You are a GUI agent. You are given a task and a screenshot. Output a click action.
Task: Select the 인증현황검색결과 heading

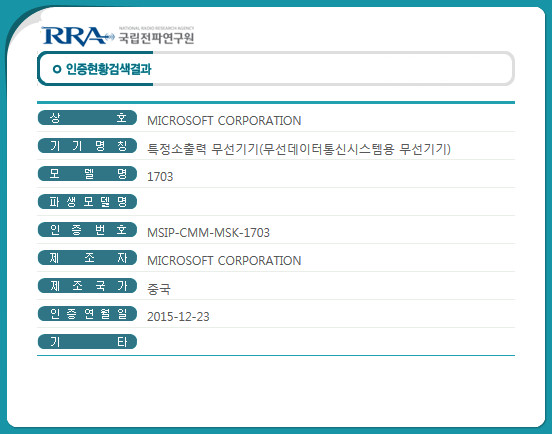coord(108,69)
